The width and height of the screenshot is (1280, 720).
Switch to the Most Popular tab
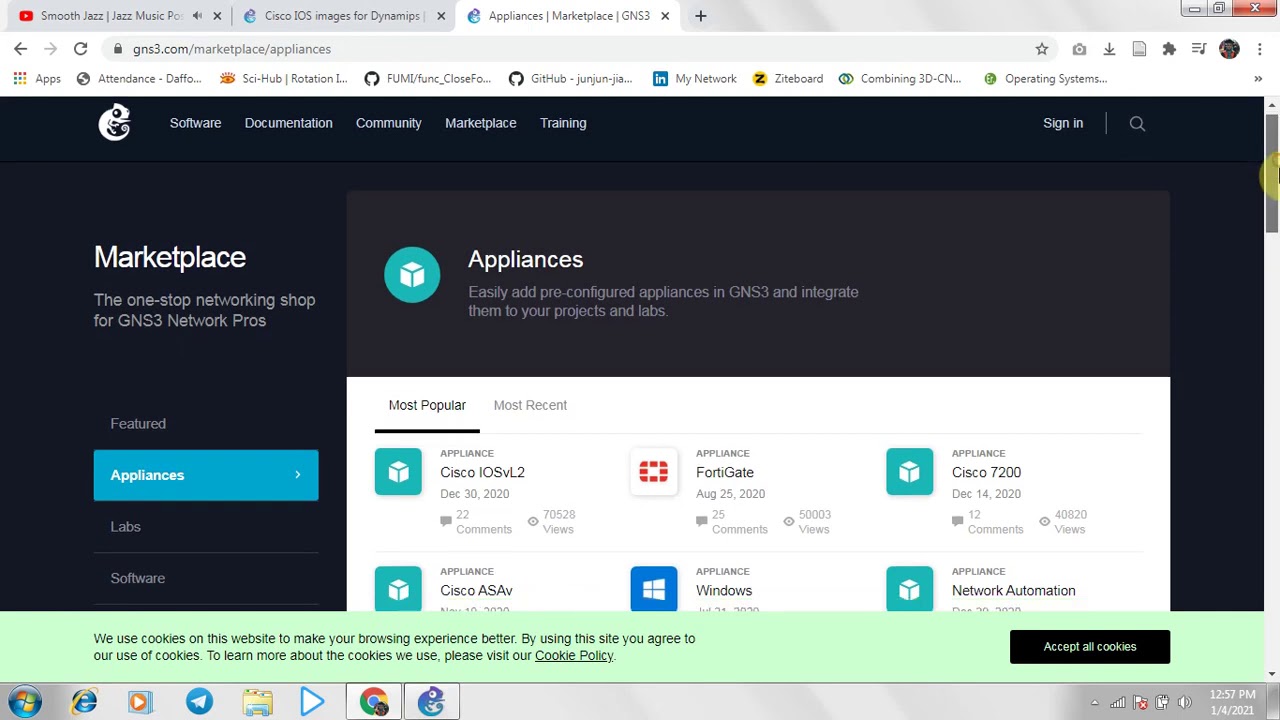point(427,405)
